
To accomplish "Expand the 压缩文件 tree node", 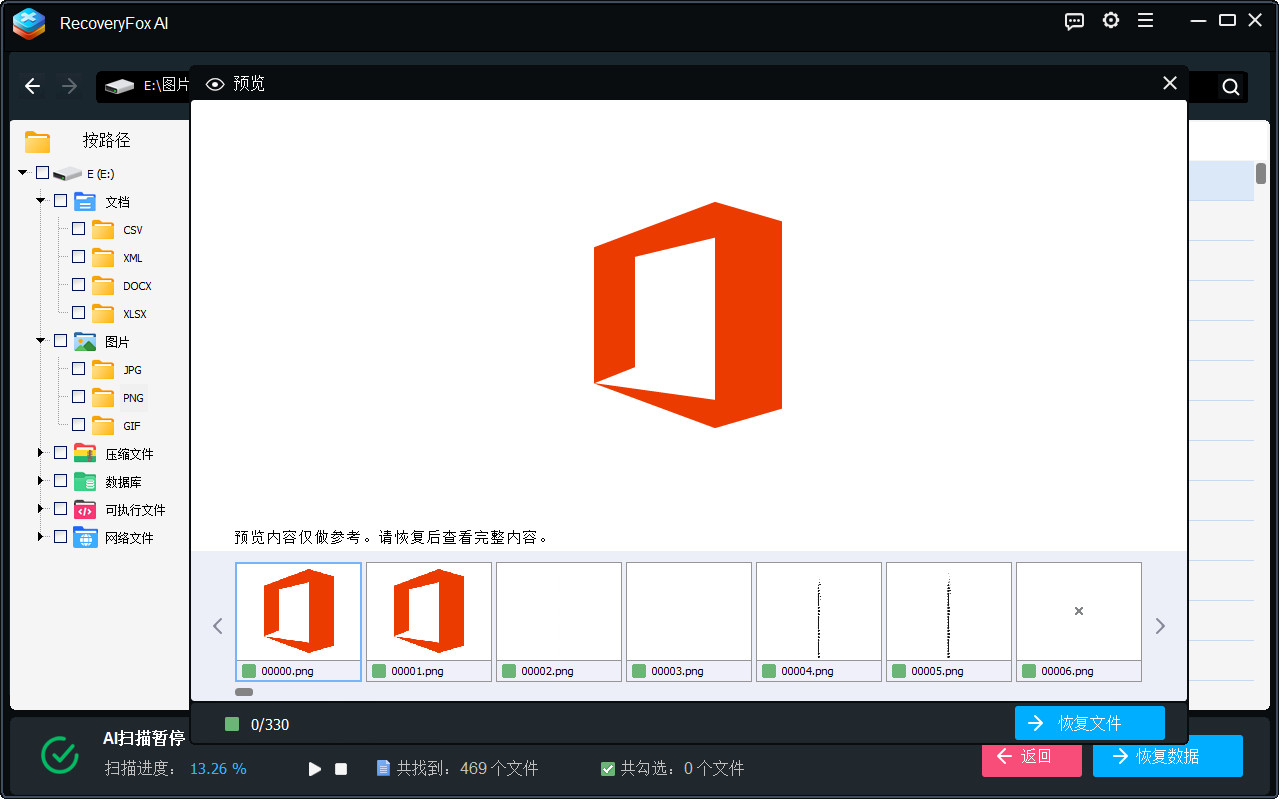I will pyautogui.click(x=40, y=452).
